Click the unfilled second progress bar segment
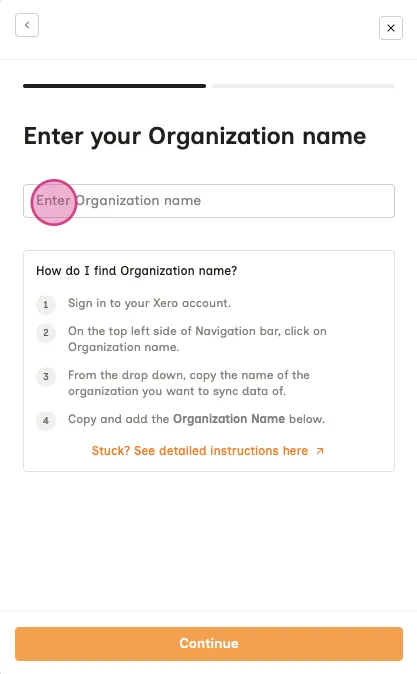This screenshot has width=417, height=674. click(x=303, y=86)
